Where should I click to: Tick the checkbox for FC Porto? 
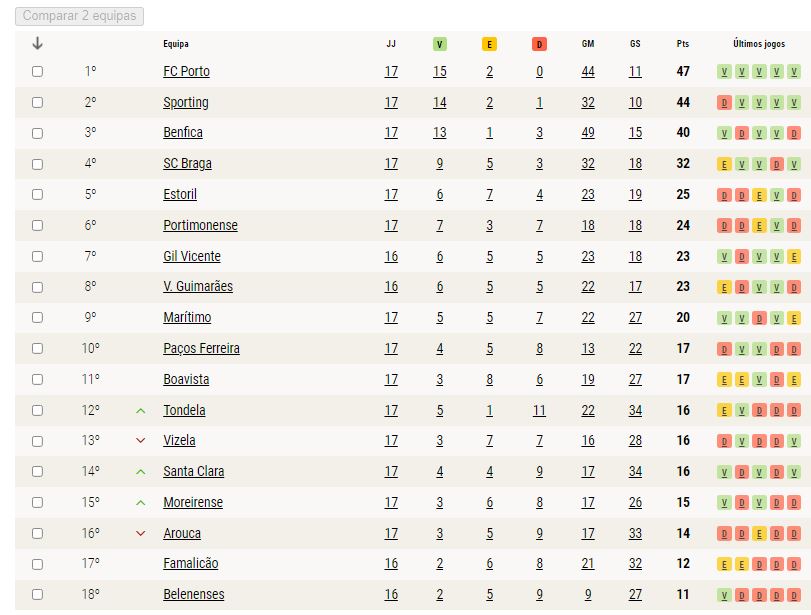click(x=37, y=71)
